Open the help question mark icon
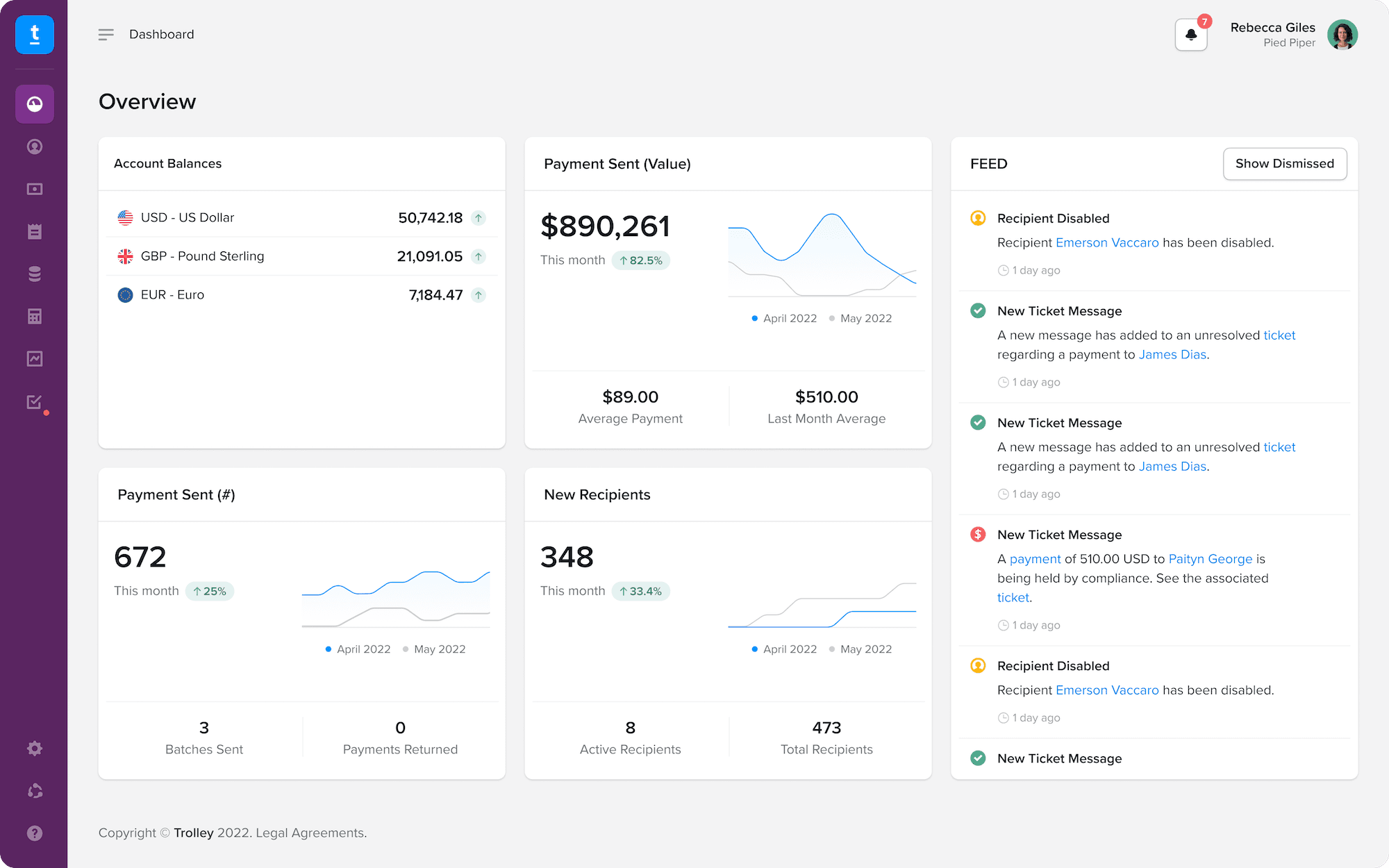This screenshot has height=868, width=1389. point(35,833)
